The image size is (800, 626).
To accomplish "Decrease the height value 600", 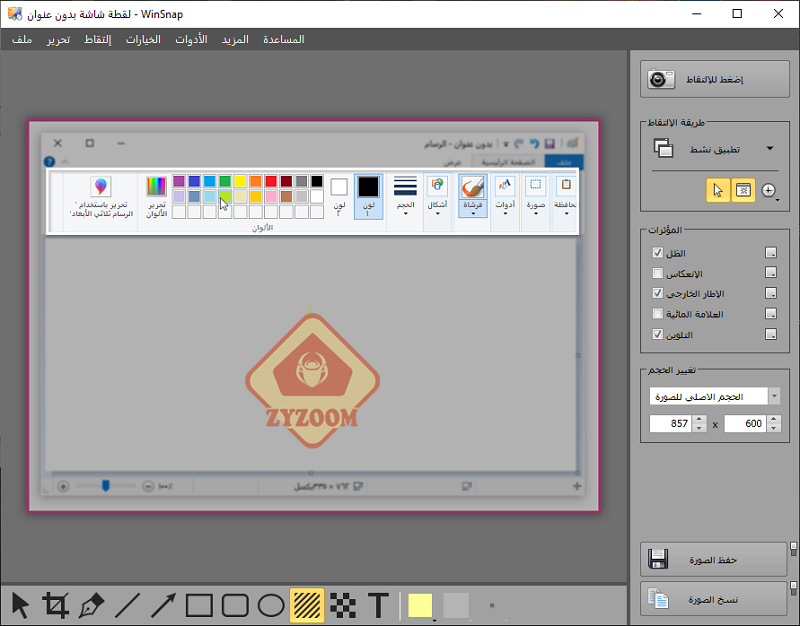I will 774,428.
